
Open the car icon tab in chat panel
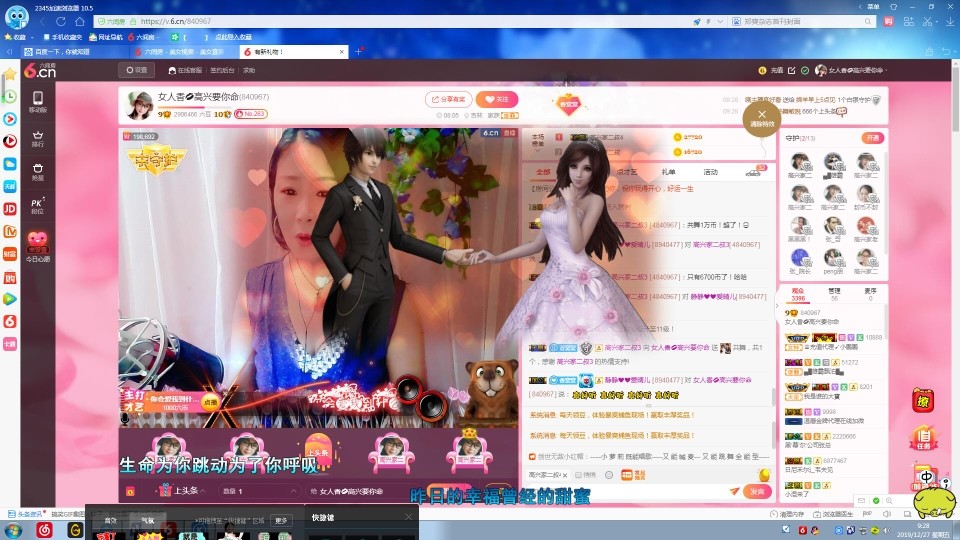tap(753, 173)
